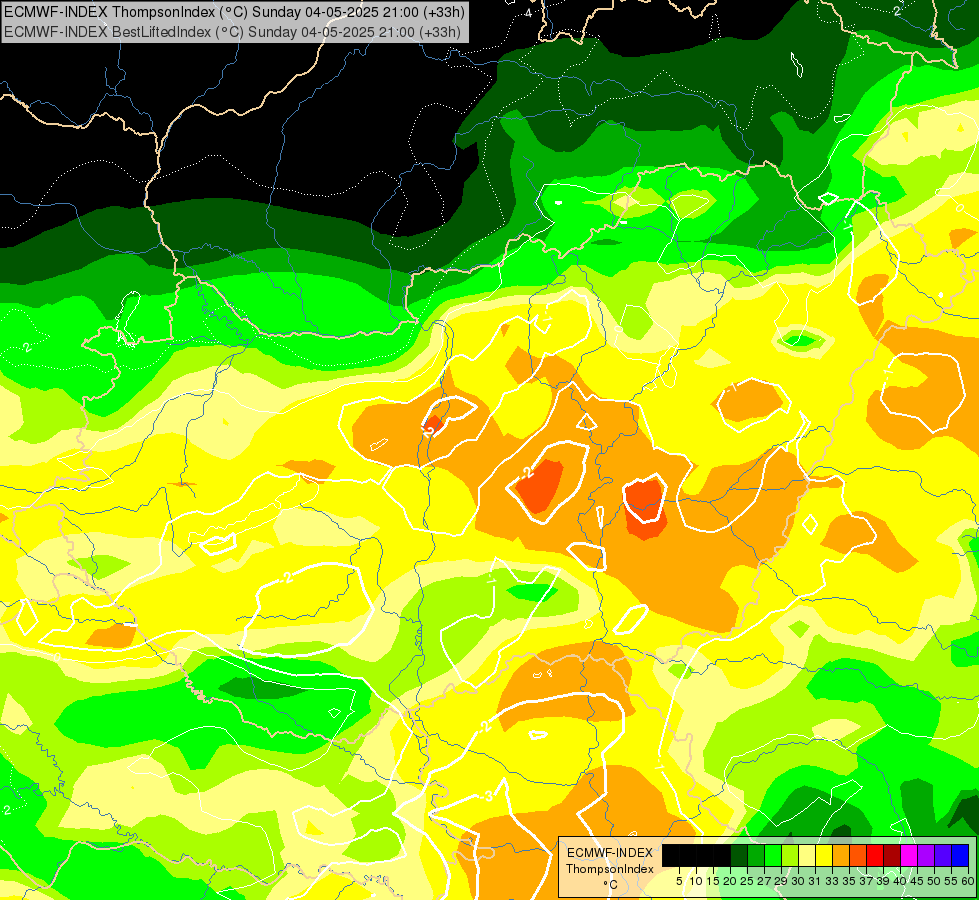Click the blue 55-60 legend swatch
Screen dimensions: 979x900
[960, 855]
